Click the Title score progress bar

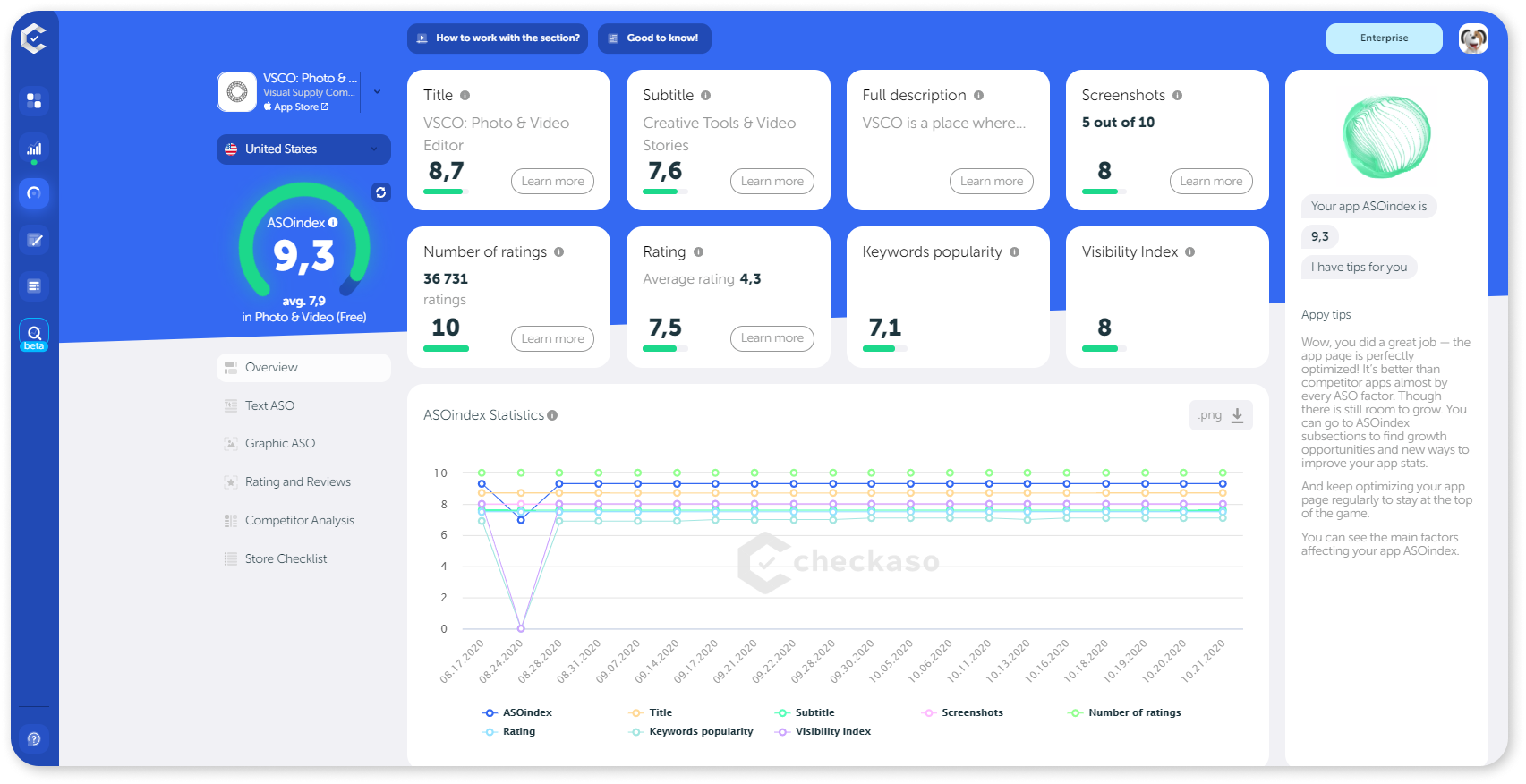(x=446, y=192)
